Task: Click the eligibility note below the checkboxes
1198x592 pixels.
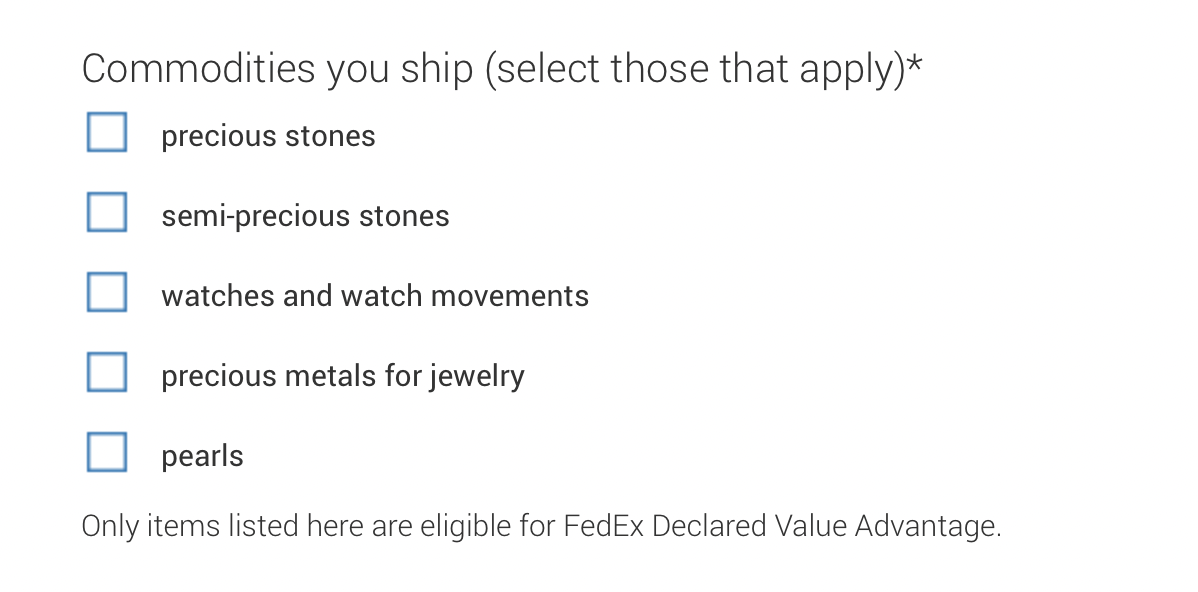Action: 541,526
